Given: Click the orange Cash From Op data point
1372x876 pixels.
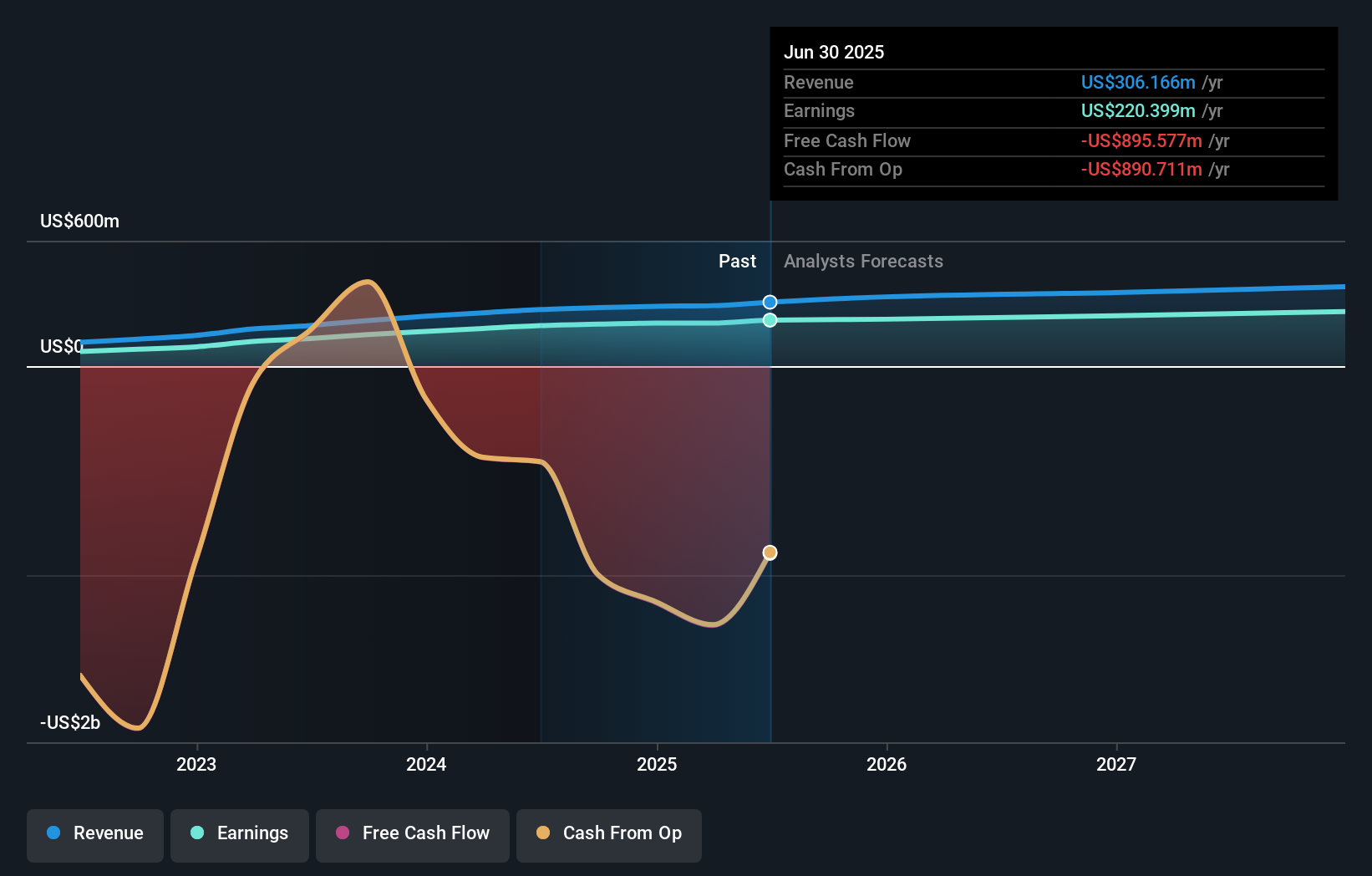Looking at the screenshot, I should 770,553.
